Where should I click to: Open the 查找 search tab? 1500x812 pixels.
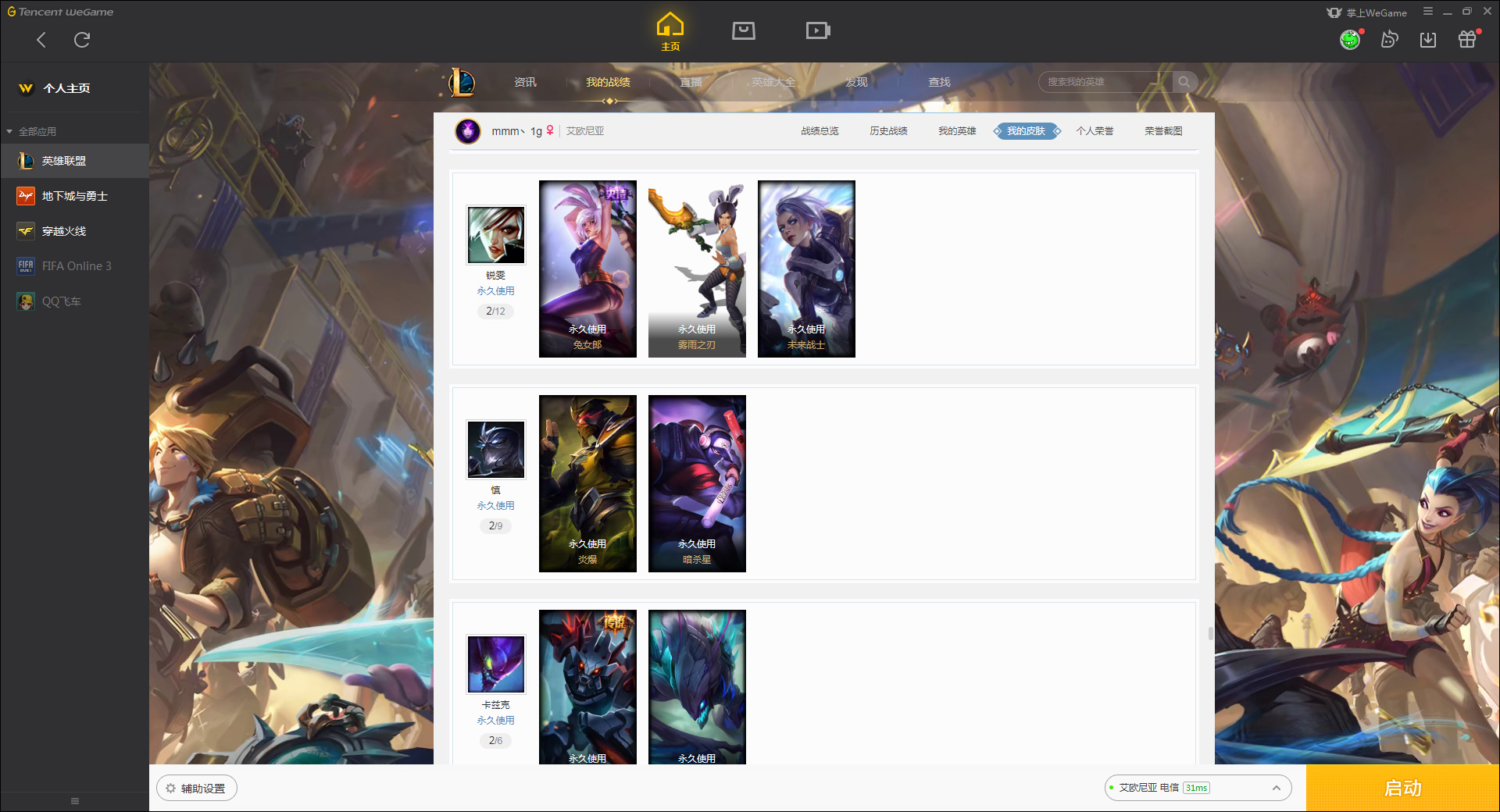(x=939, y=82)
